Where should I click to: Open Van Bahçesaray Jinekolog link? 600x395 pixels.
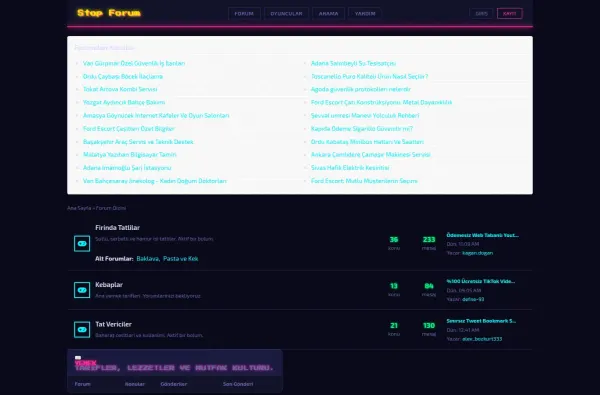click(155, 181)
